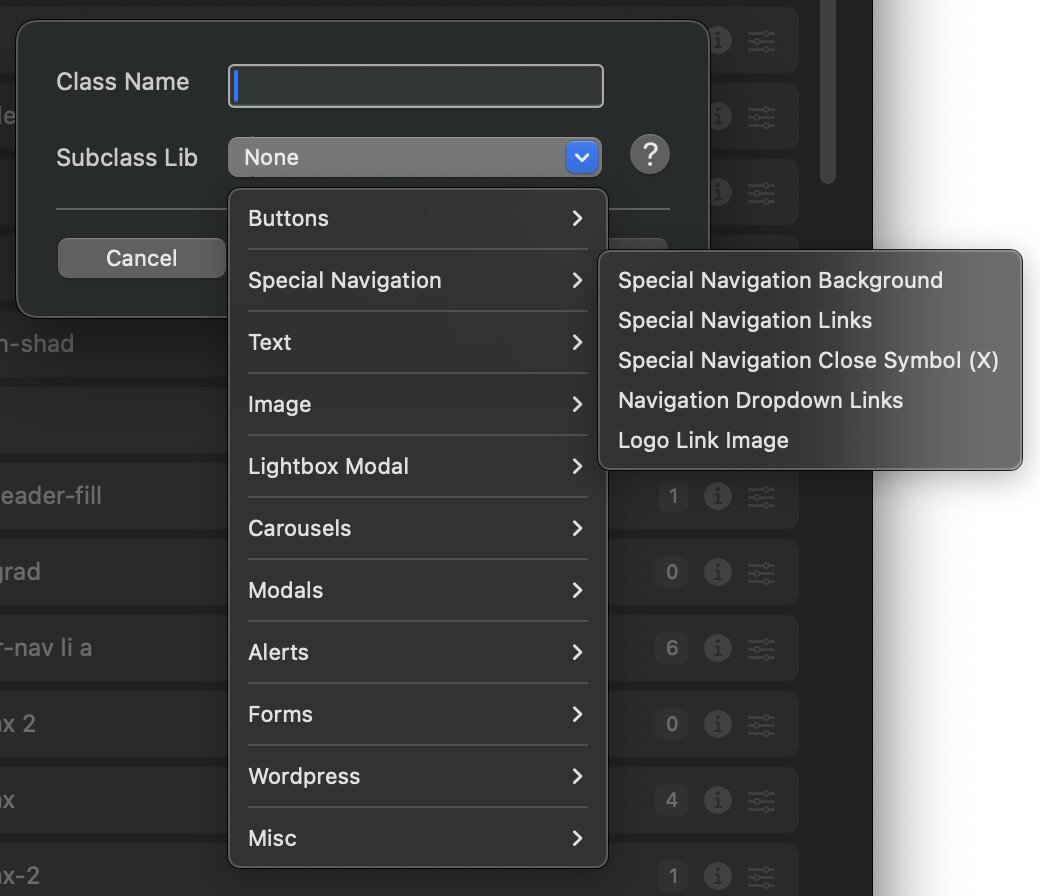Select Special Navigation Links from submenu
The width and height of the screenshot is (1040, 896).
(x=745, y=320)
